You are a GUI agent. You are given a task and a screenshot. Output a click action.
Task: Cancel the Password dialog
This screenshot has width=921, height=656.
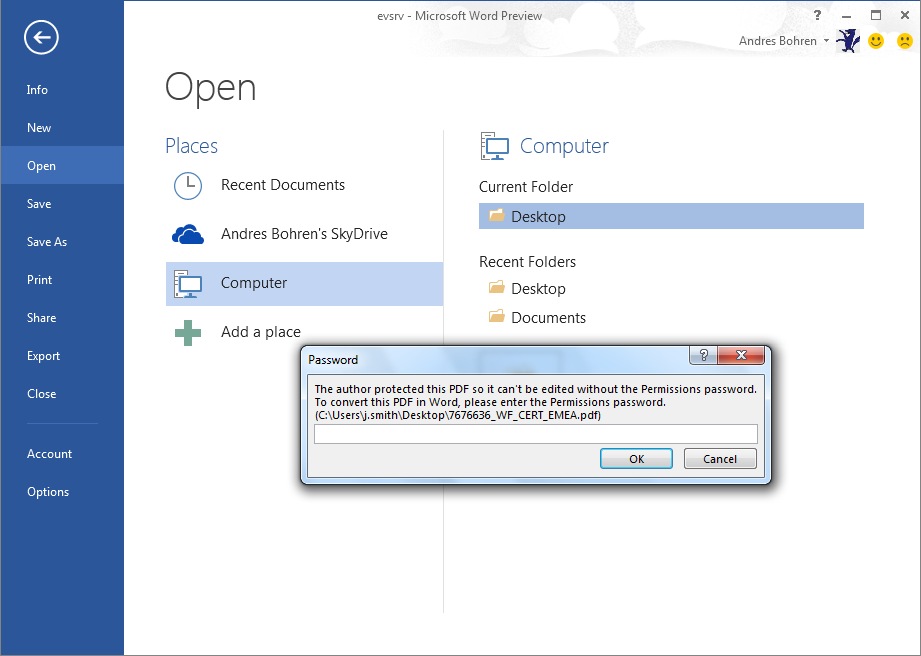pos(720,459)
